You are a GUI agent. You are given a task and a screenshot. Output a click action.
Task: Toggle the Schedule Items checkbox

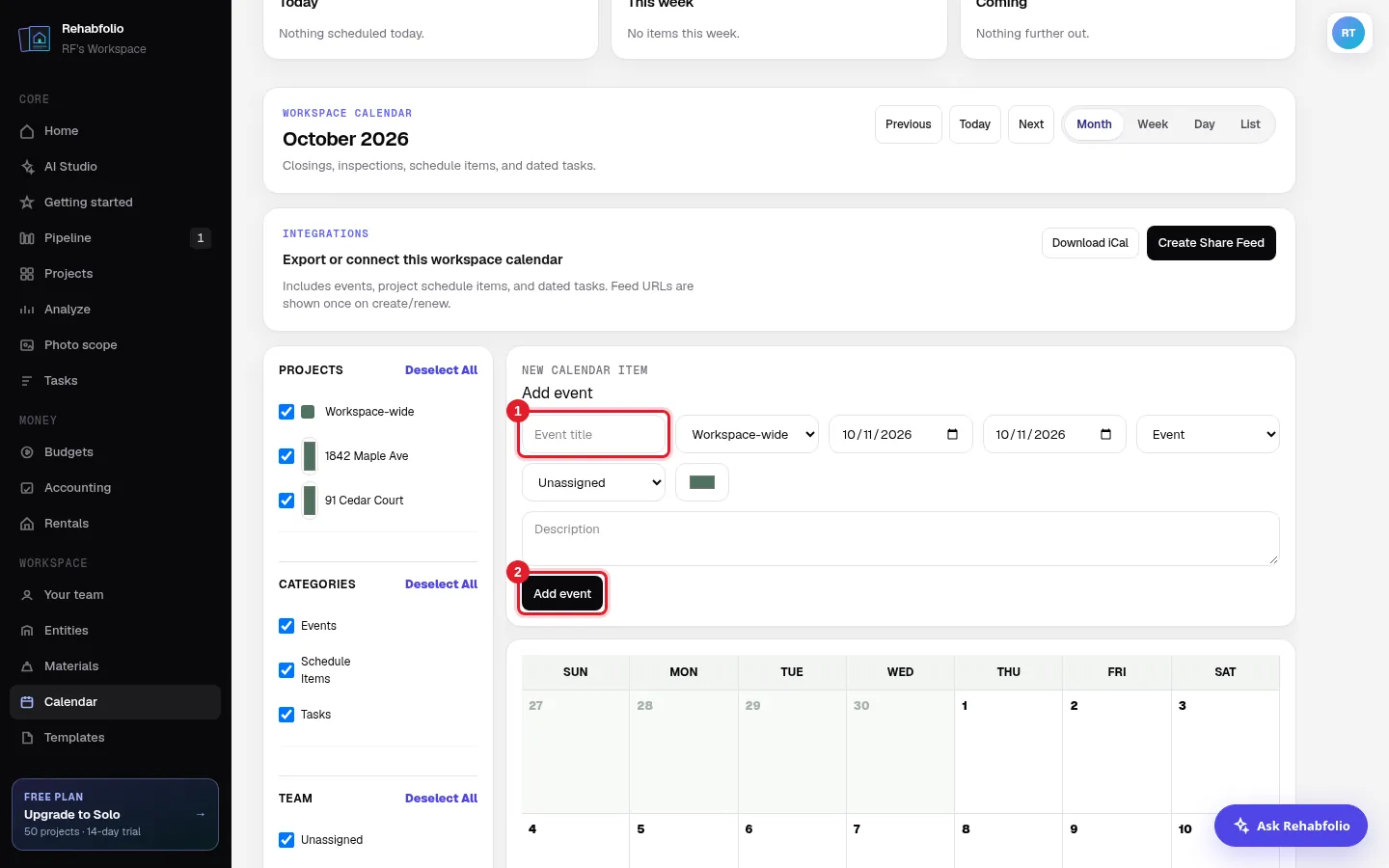pyautogui.click(x=286, y=670)
